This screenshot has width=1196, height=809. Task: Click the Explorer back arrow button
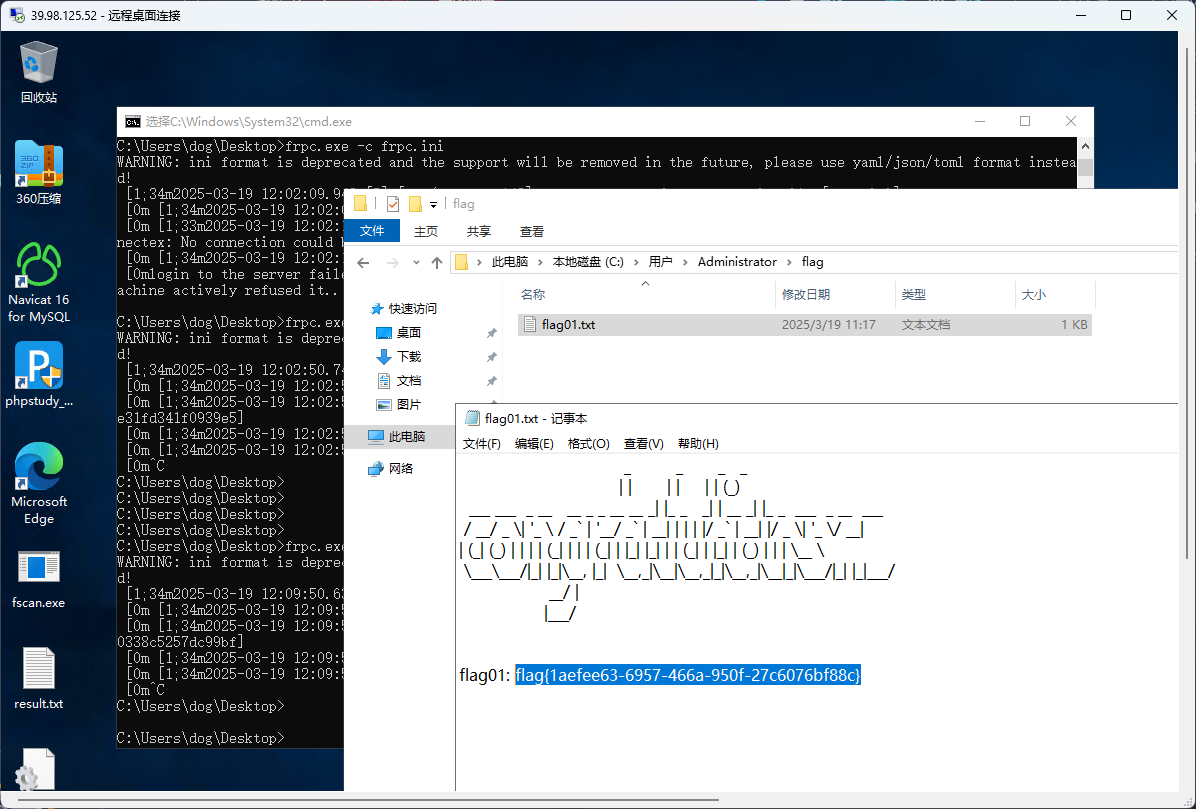click(364, 262)
